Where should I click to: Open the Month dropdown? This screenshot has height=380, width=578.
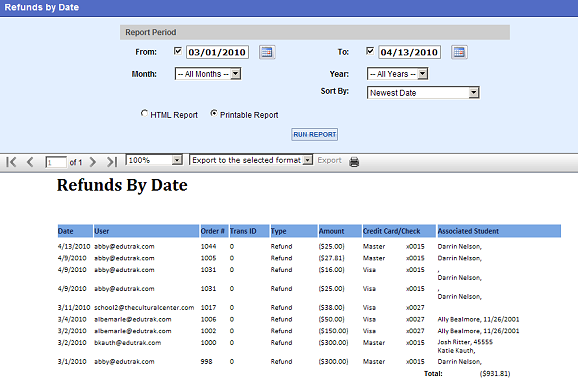[208, 74]
